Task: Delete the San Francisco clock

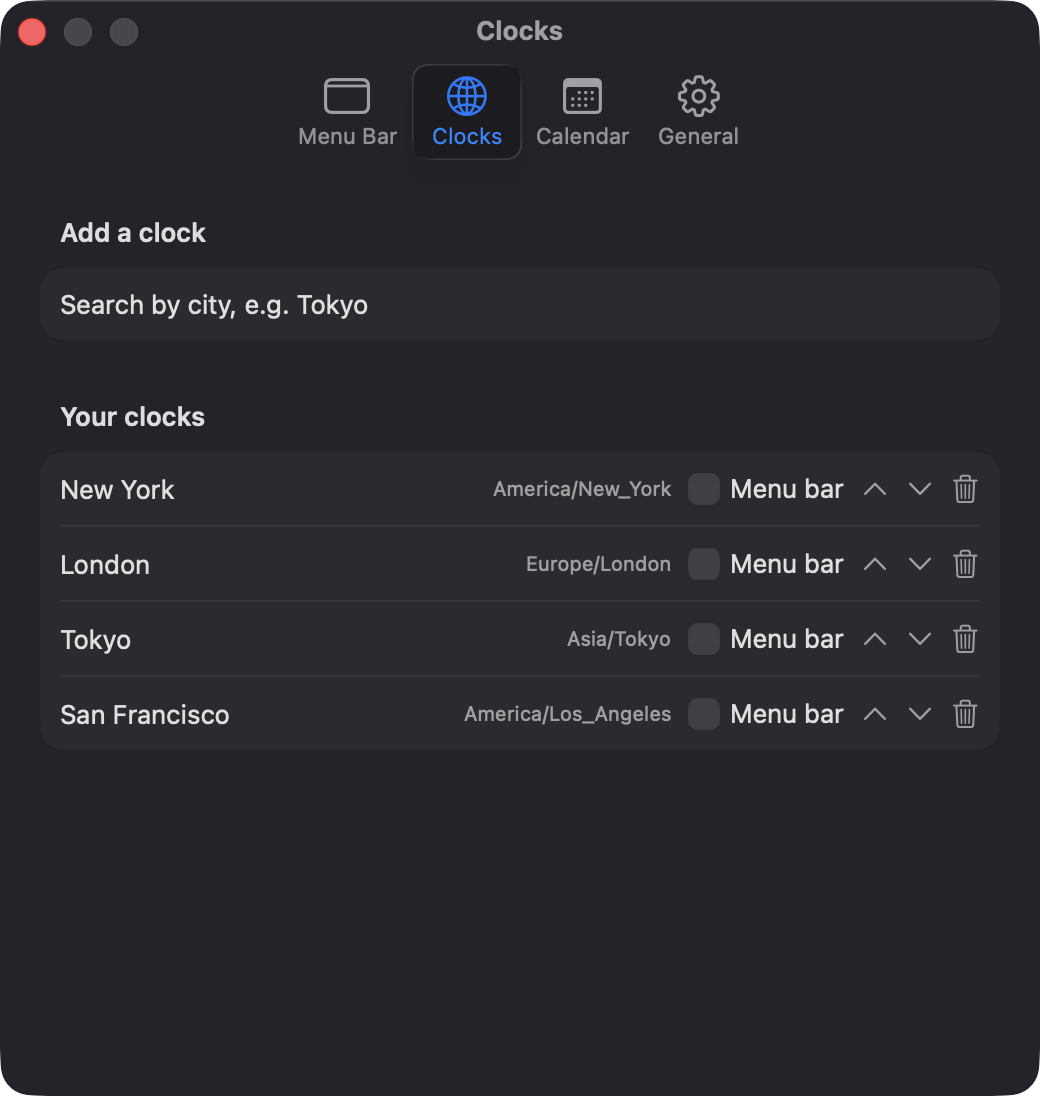Action: click(965, 714)
